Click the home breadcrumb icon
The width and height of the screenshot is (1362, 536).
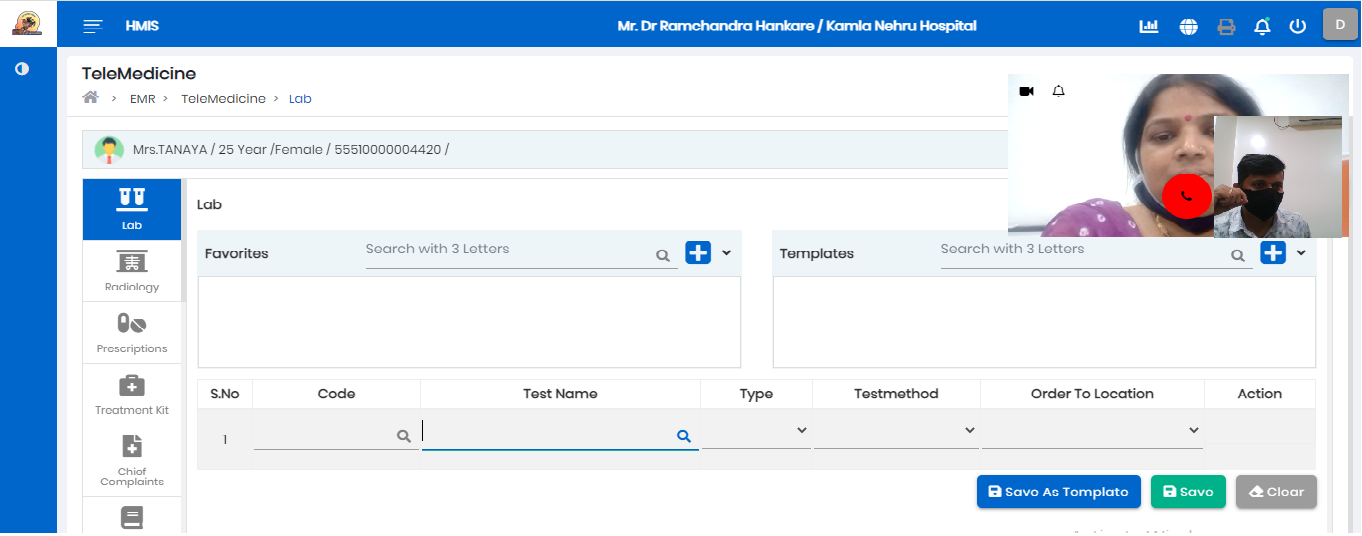91,98
